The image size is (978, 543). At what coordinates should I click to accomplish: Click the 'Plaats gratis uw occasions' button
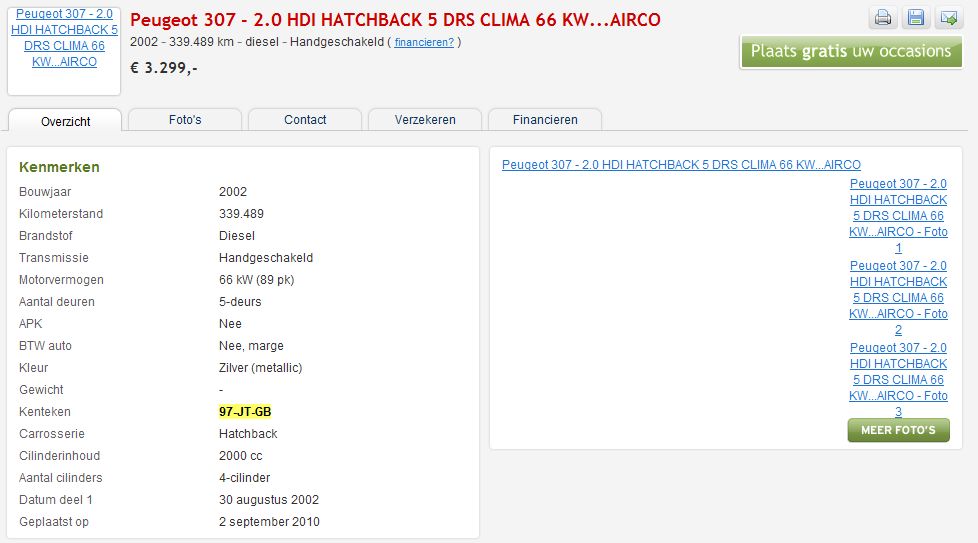tap(851, 51)
